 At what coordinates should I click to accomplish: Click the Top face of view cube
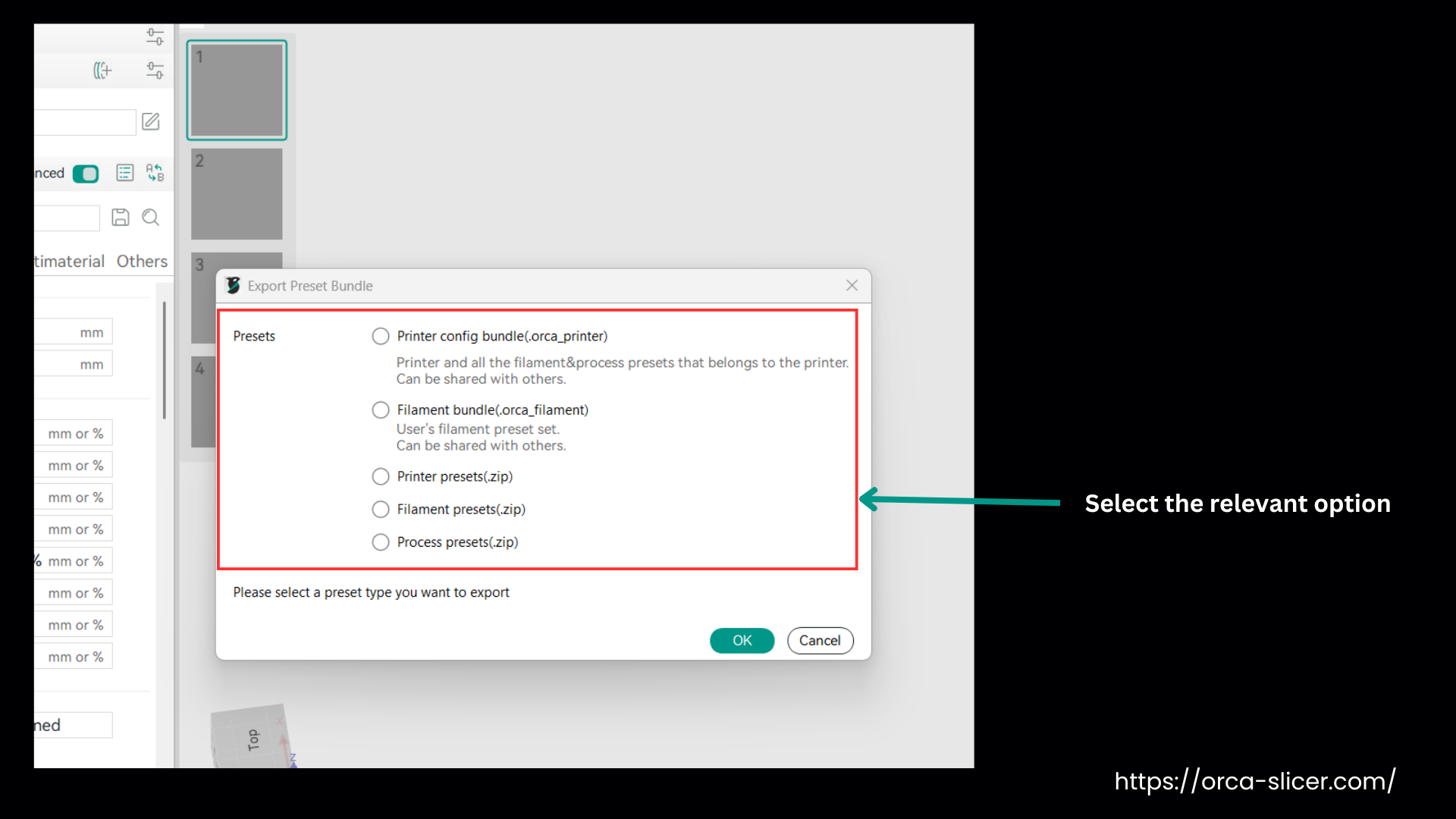coord(253,739)
